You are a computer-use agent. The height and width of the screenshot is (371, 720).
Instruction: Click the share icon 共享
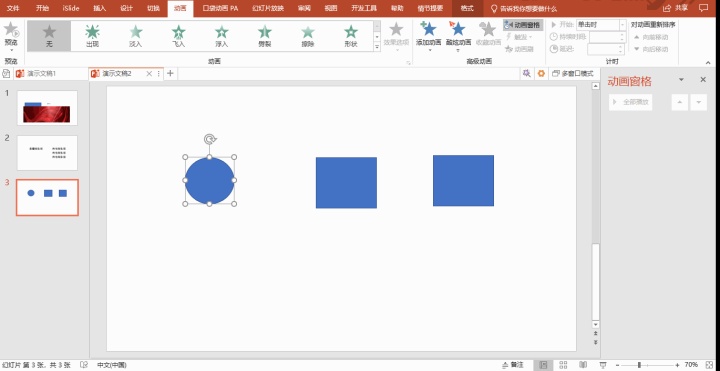[676, 8]
